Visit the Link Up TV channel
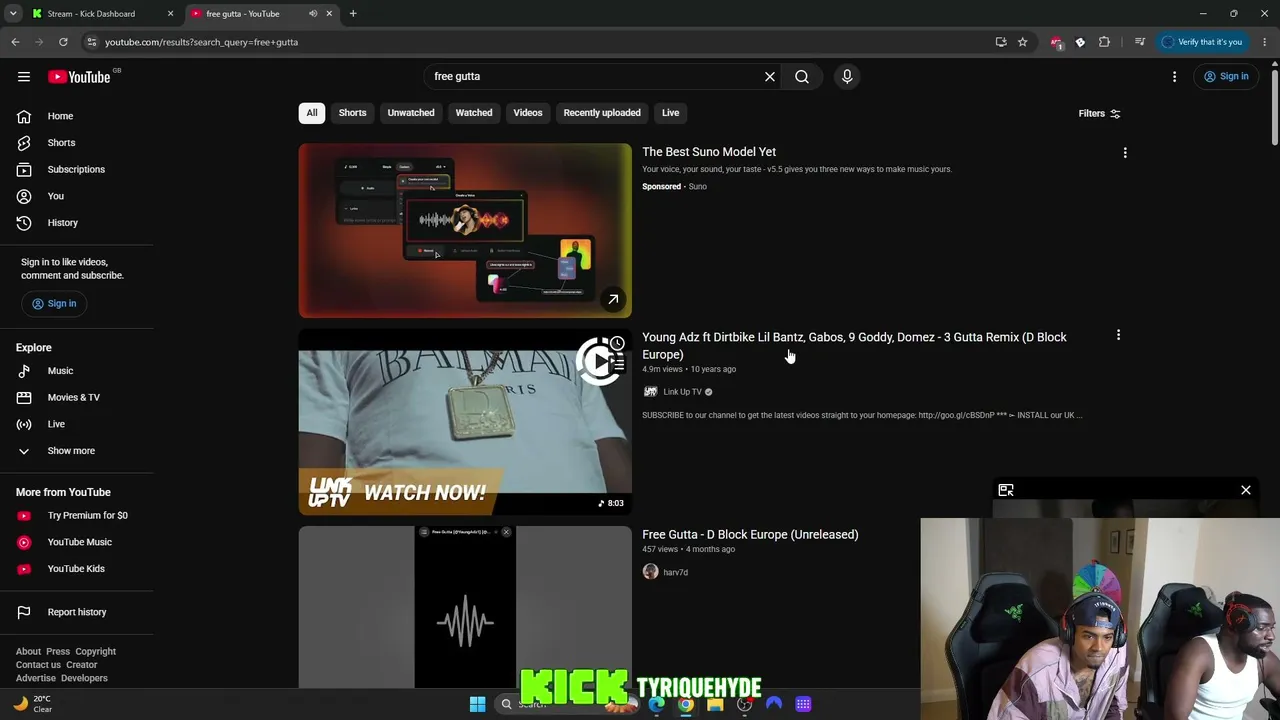Viewport: 1280px width, 720px height. [682, 392]
